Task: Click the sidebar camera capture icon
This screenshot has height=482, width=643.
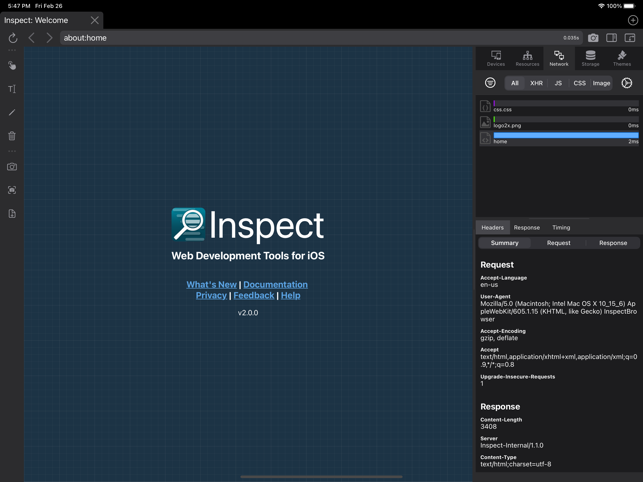Action: (12, 167)
